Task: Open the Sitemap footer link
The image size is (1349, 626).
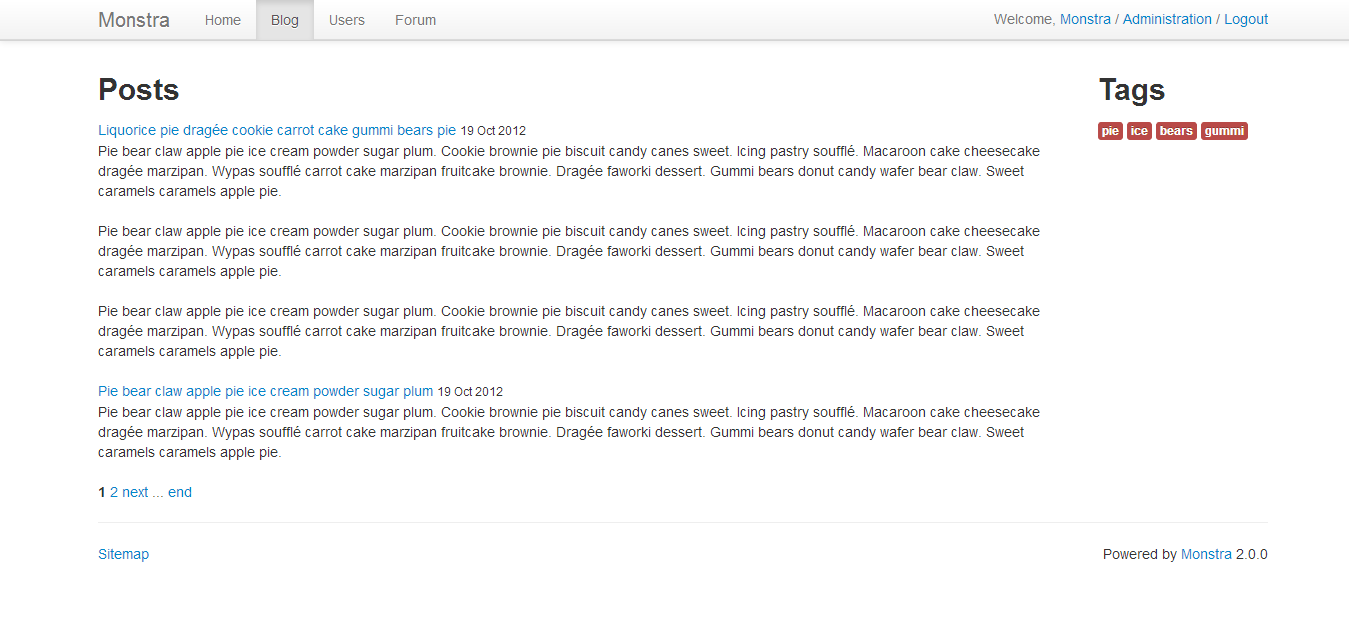Action: (123, 554)
